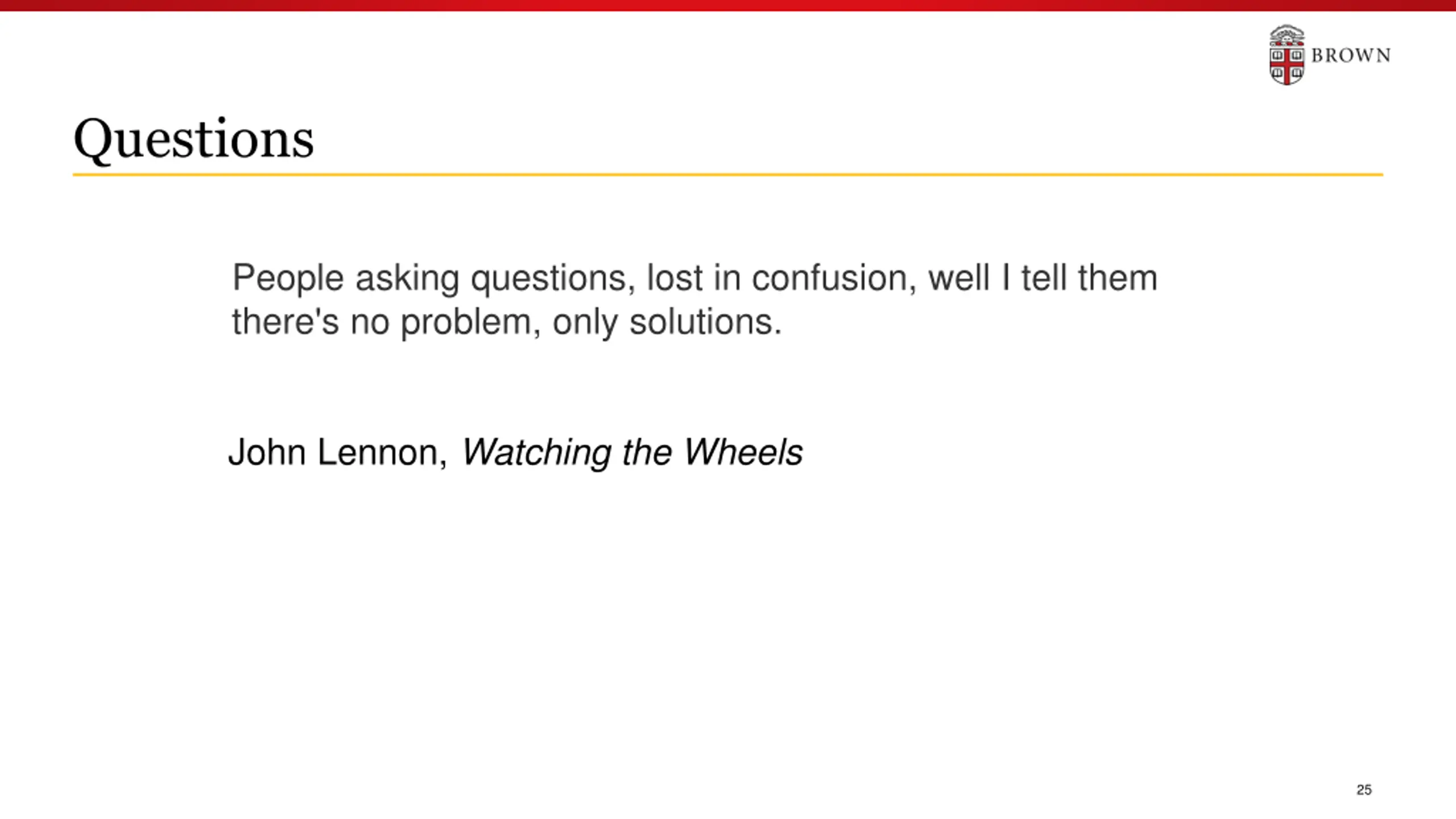Click the Brown University shield crest
This screenshot has width=1456, height=819.
(1287, 56)
